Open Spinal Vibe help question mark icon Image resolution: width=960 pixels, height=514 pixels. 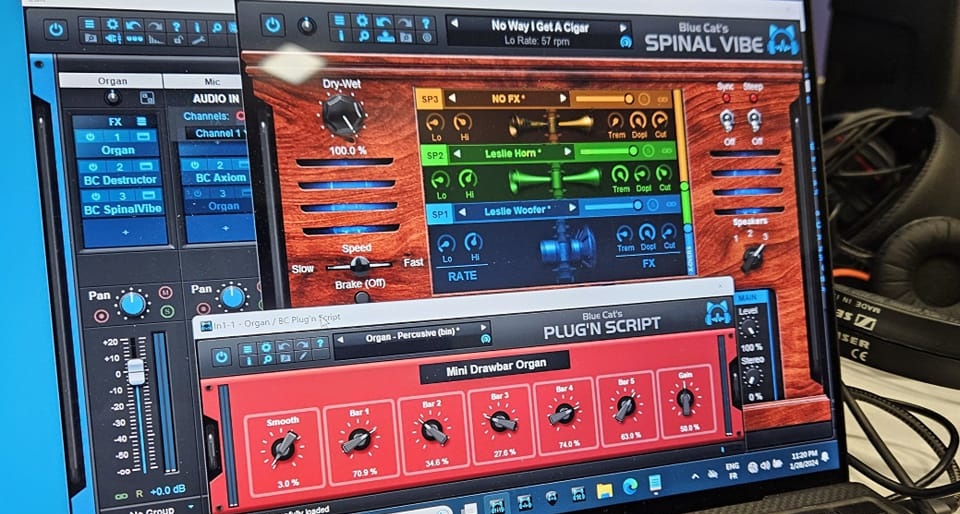click(x=426, y=23)
